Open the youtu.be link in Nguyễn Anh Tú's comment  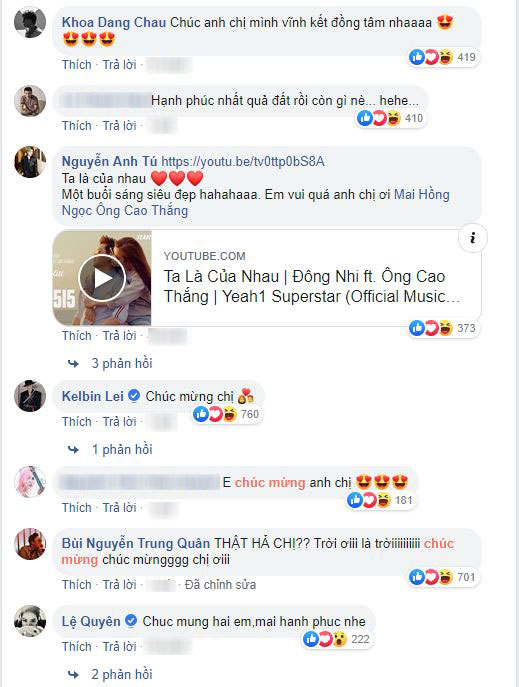click(x=243, y=161)
